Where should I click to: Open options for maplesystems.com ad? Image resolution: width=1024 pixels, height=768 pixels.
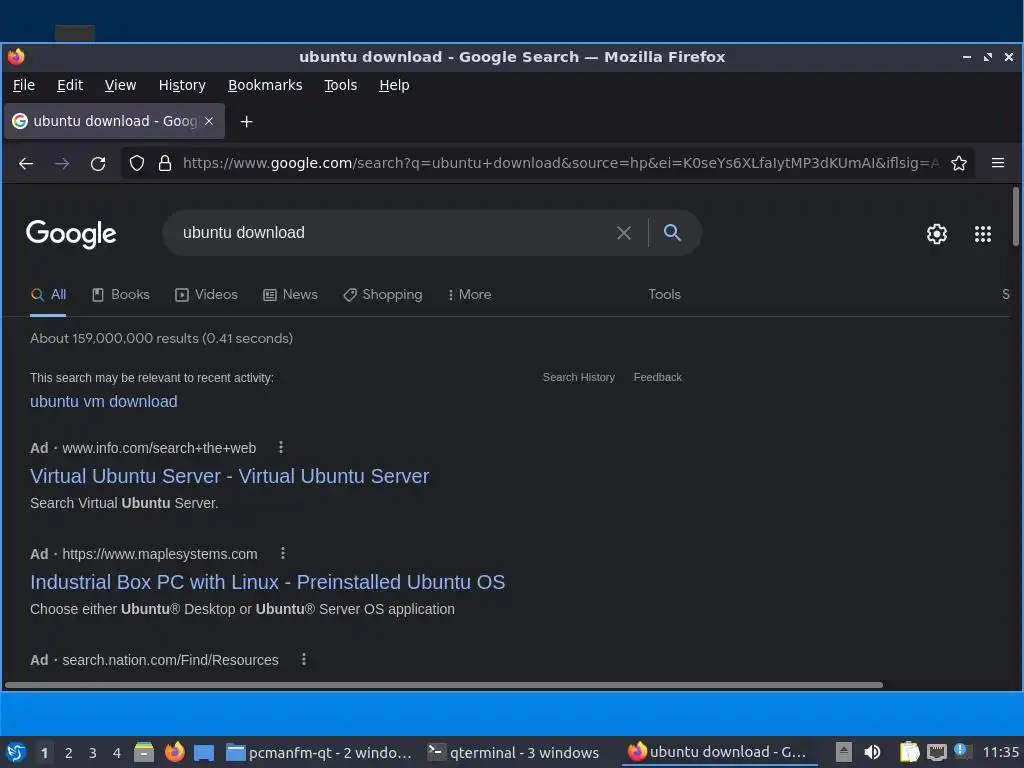pyautogui.click(x=283, y=553)
